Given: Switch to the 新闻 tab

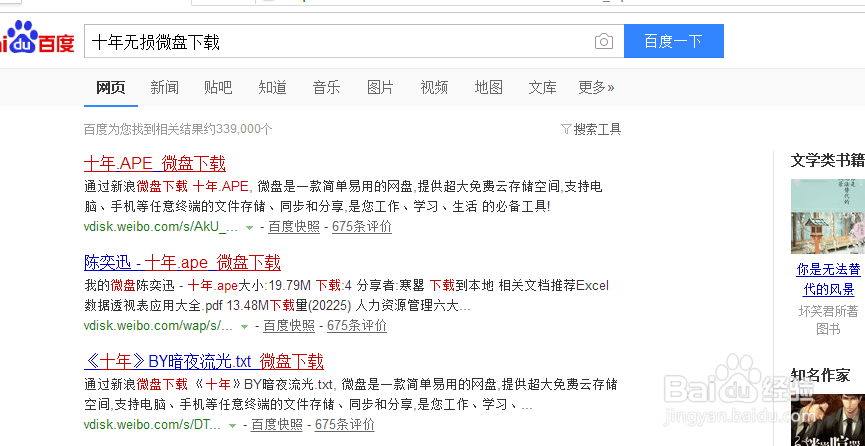Looking at the screenshot, I should point(164,87).
